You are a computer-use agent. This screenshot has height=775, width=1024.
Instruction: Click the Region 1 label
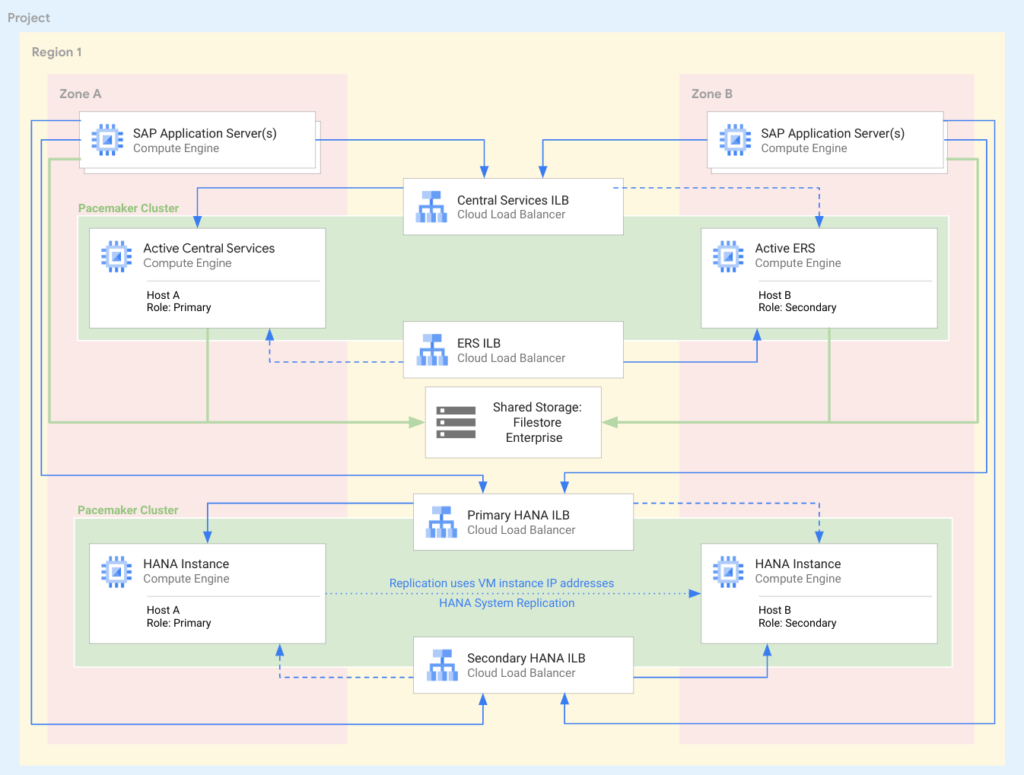click(57, 52)
